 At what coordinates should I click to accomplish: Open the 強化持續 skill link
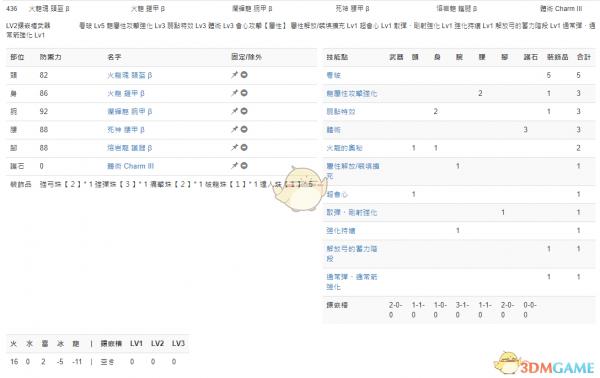click(341, 231)
